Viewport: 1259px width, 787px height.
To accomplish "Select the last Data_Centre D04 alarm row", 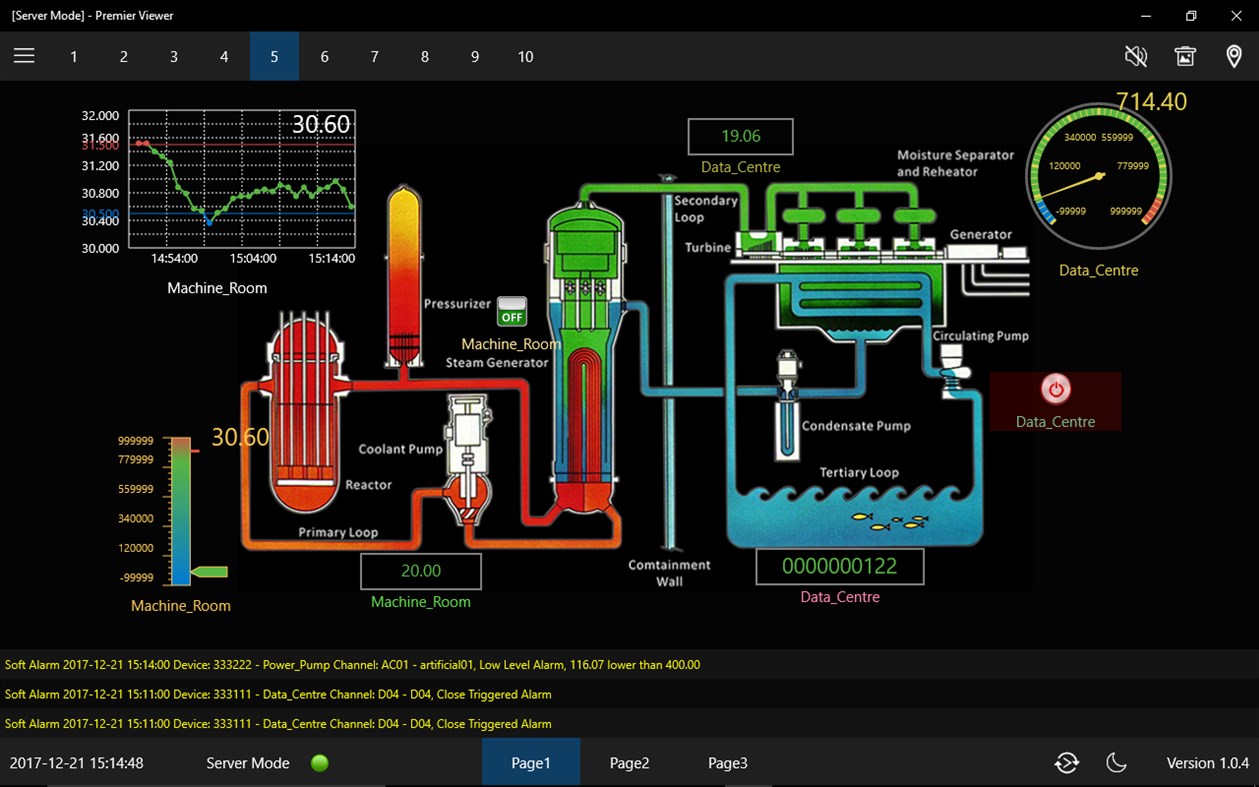I will [x=629, y=723].
